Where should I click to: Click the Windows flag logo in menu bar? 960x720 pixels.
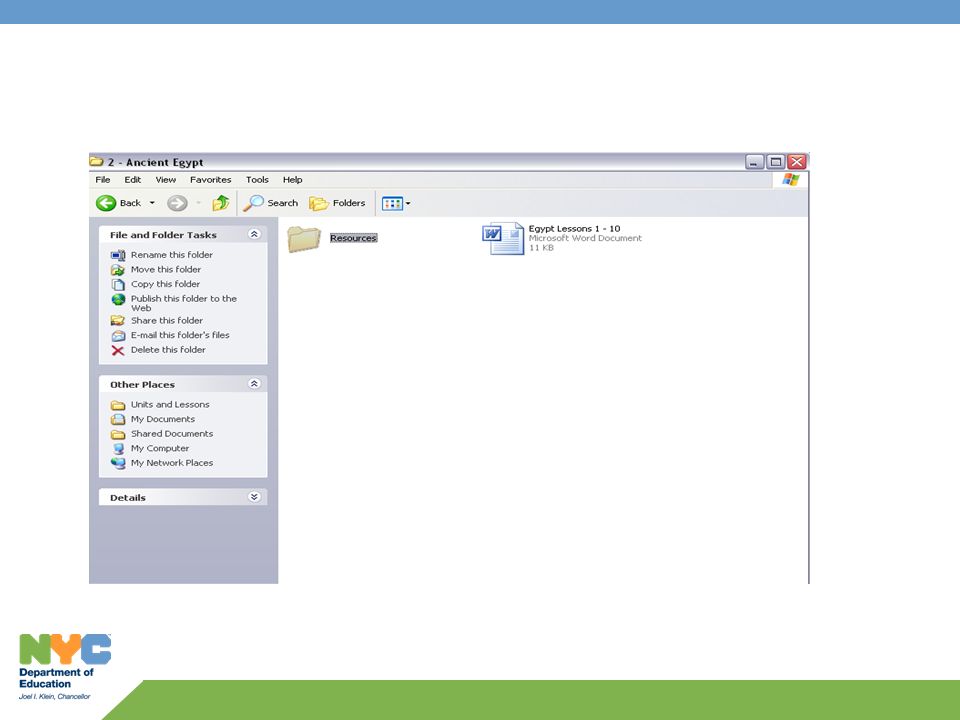pos(790,179)
